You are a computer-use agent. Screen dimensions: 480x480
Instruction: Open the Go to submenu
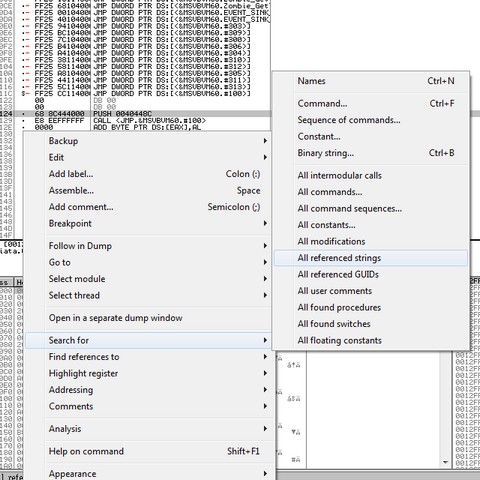pos(149,262)
